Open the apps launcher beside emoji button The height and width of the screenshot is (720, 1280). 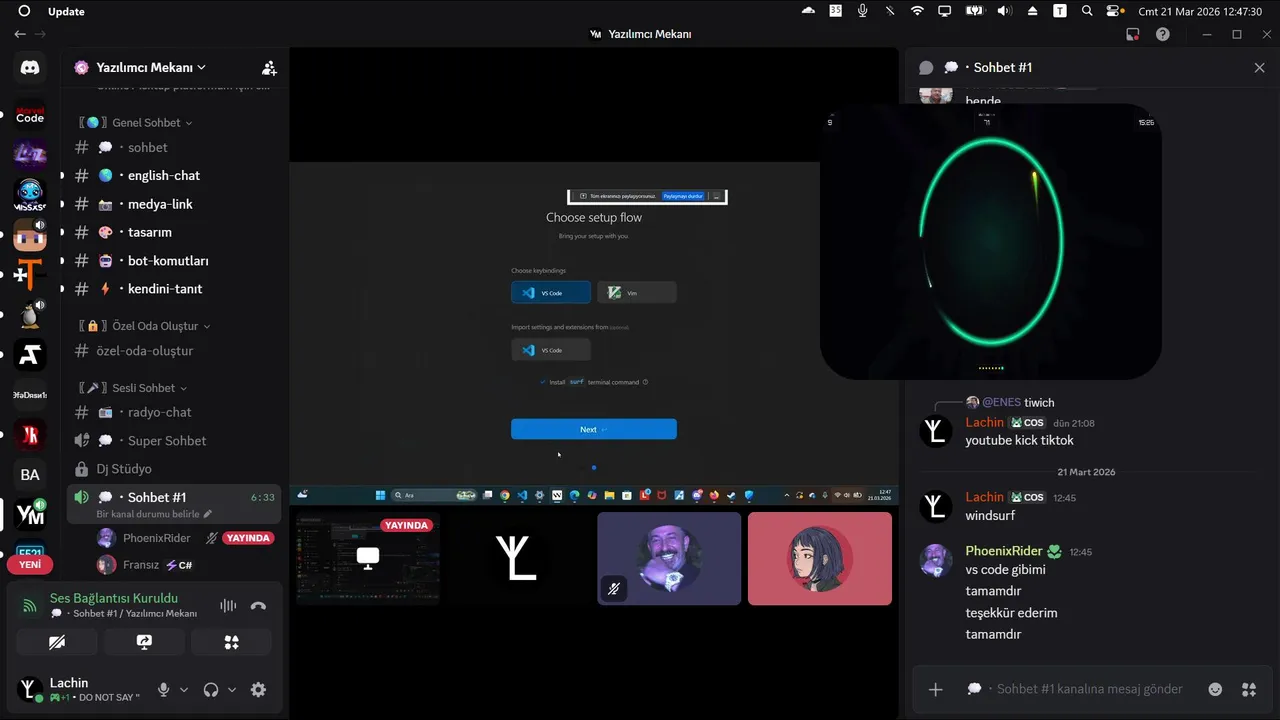coord(1248,689)
